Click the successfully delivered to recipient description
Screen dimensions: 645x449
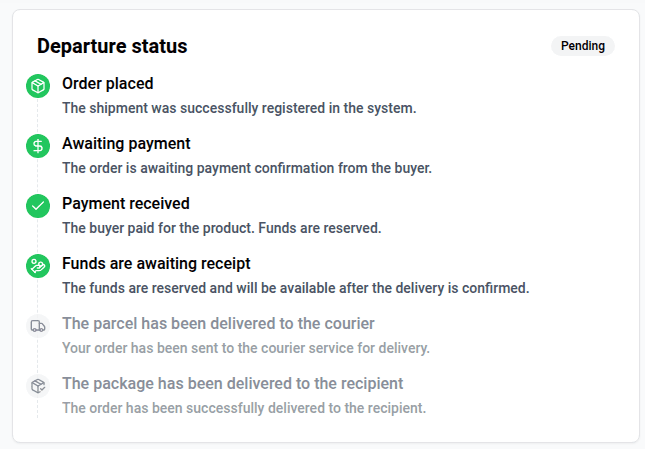(x=244, y=408)
